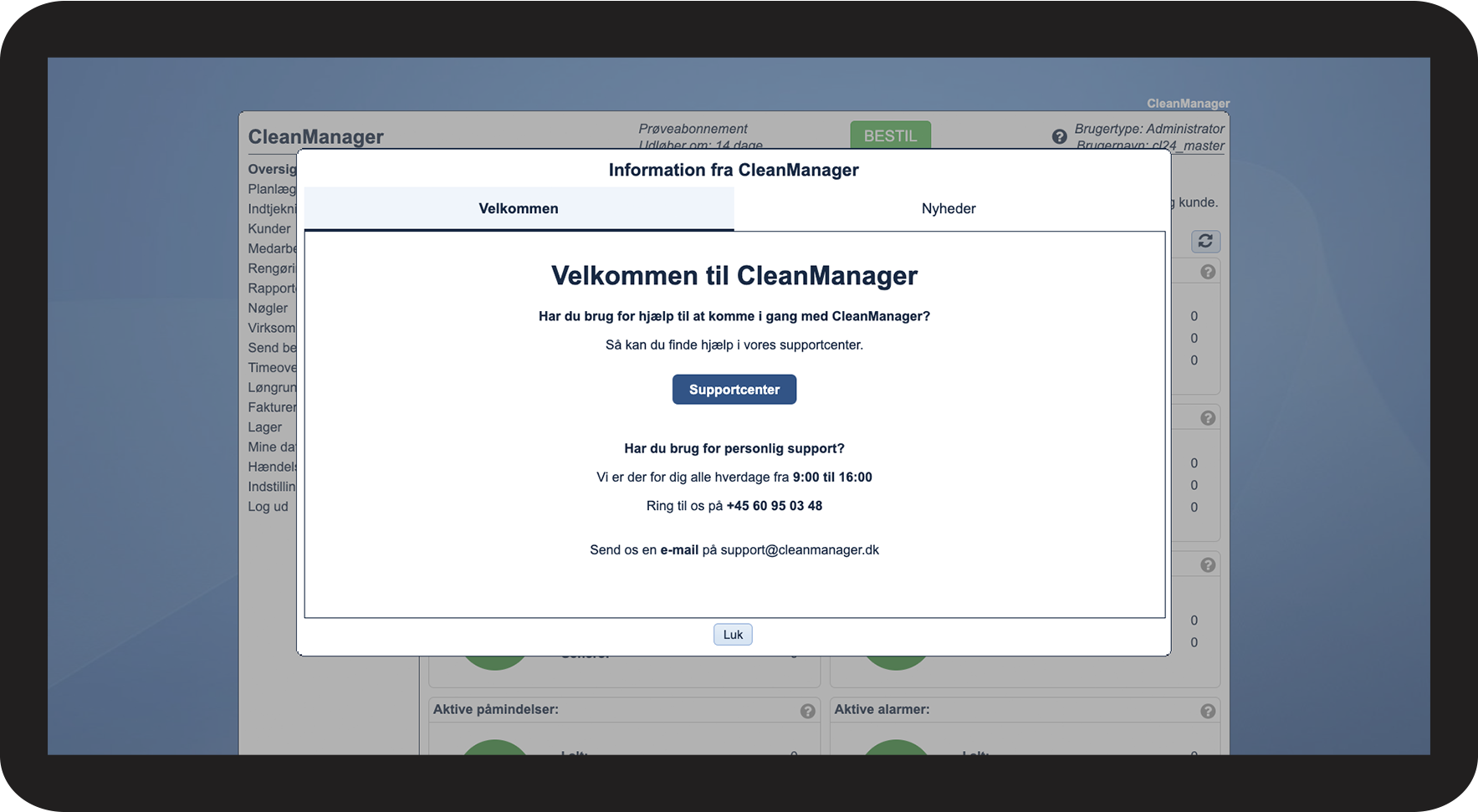
Task: Click the help icon in Aktive påmindelser panel
Action: point(807,711)
